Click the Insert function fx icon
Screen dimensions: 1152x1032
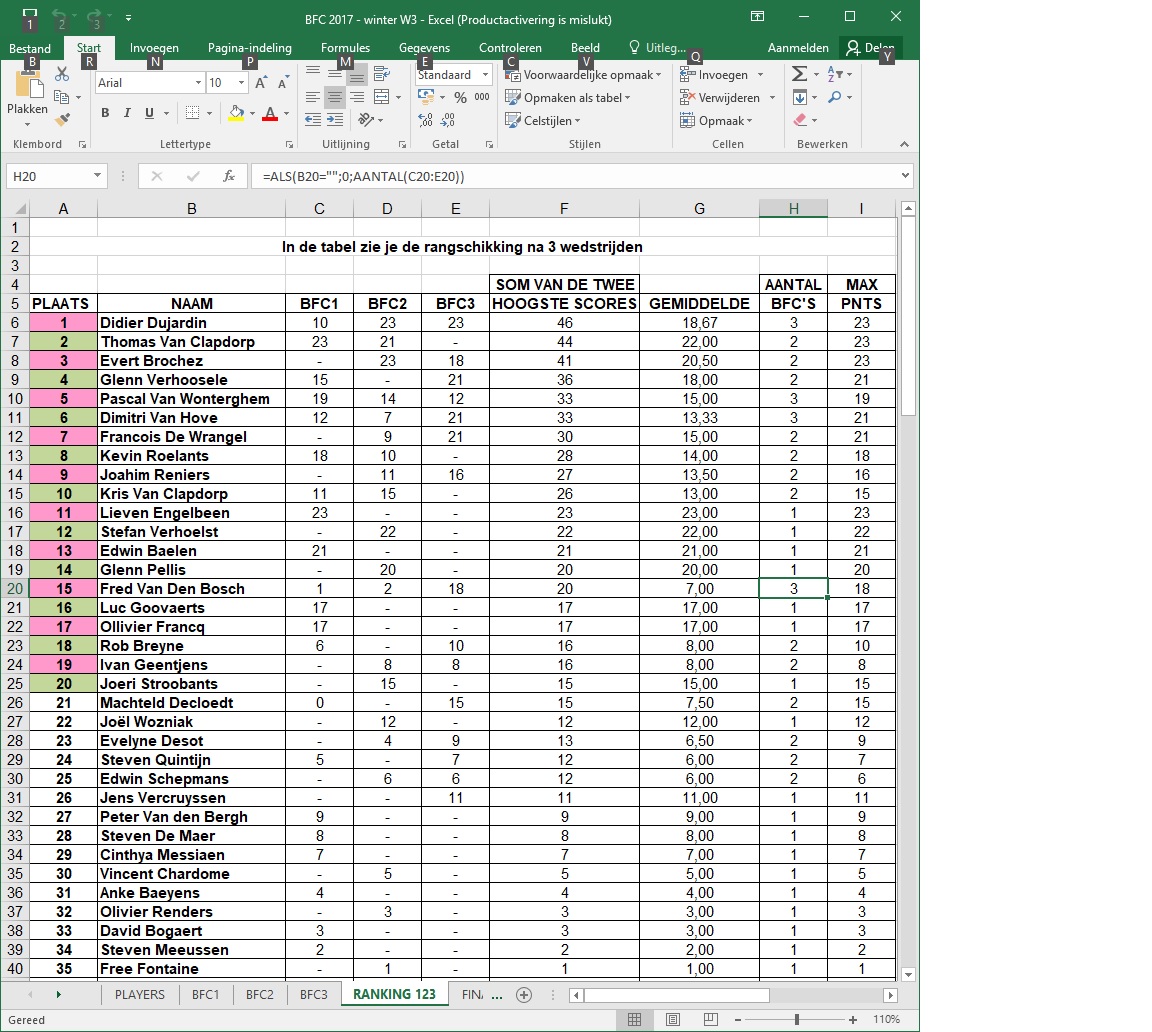[x=228, y=176]
